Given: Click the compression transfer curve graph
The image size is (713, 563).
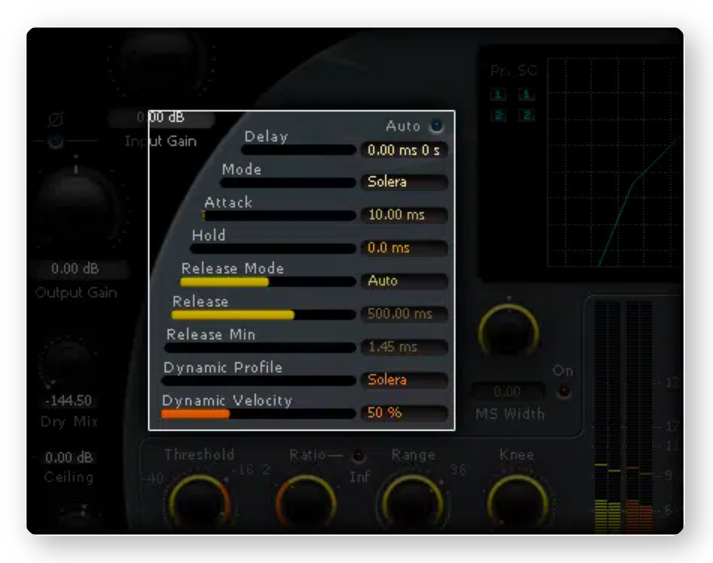Looking at the screenshot, I should coord(614,162).
